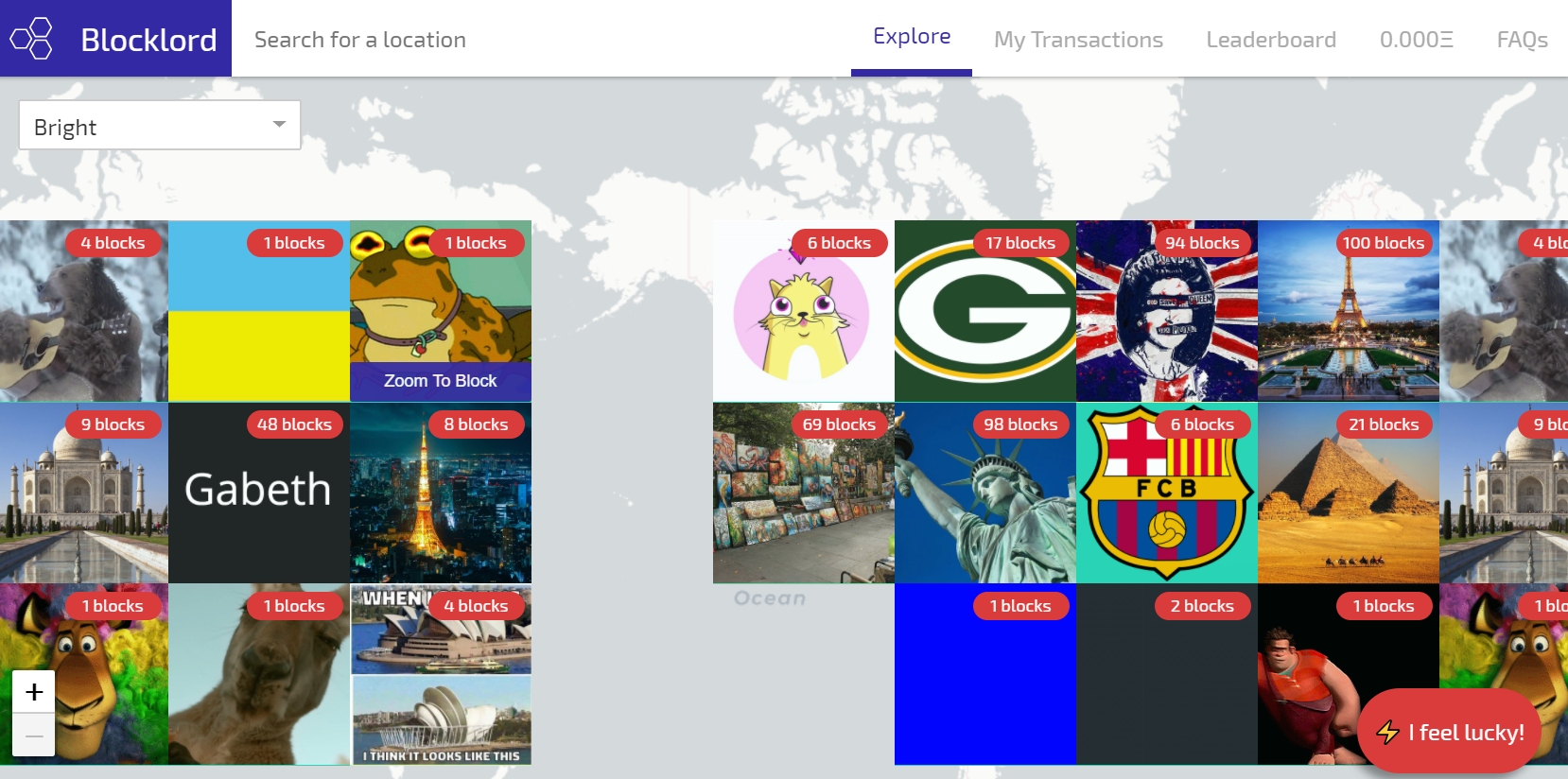Select the Tokyo Tower 8 blocks tile
The image size is (1568, 779).
[x=441, y=493]
